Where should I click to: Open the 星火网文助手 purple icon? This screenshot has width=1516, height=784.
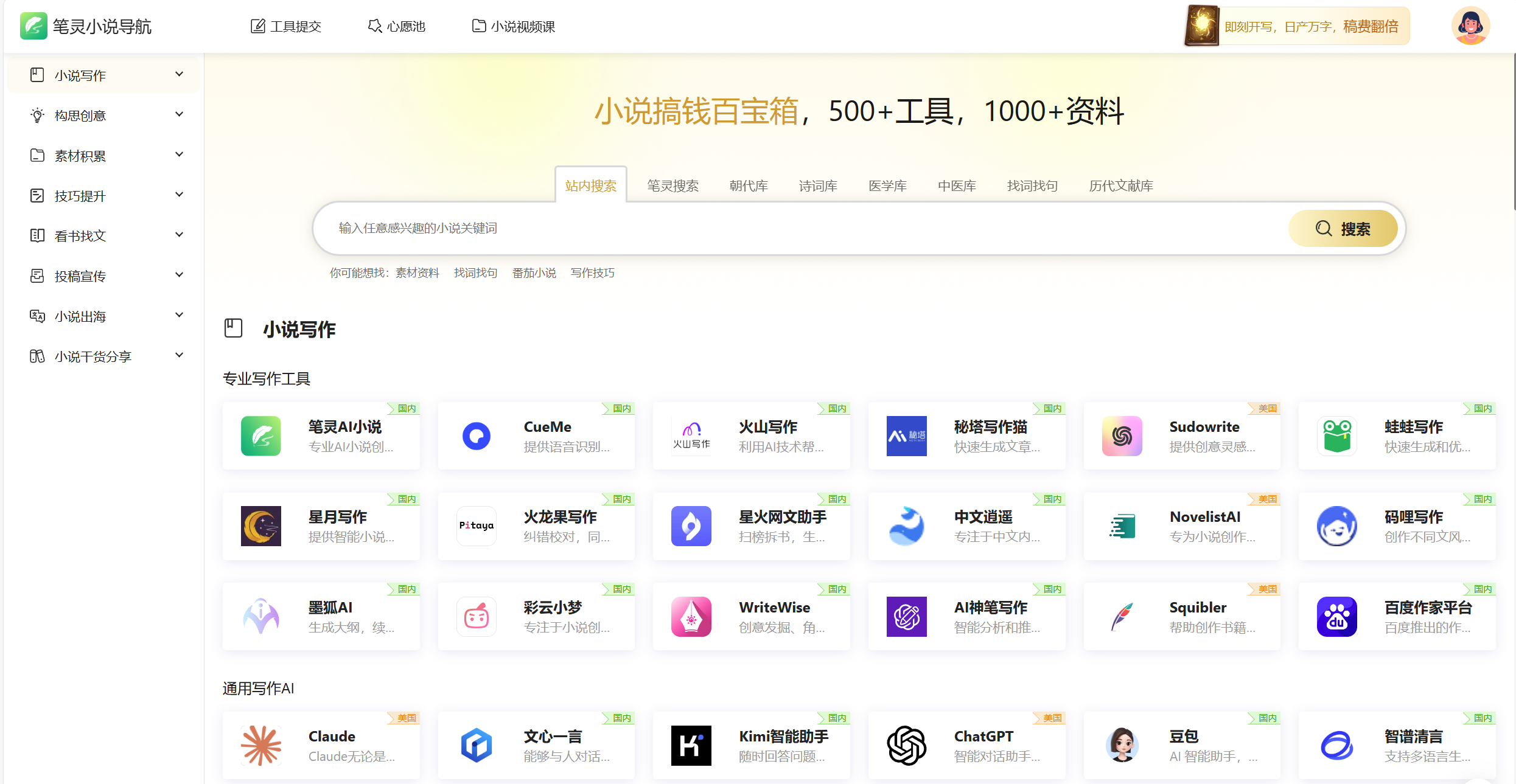tap(691, 526)
